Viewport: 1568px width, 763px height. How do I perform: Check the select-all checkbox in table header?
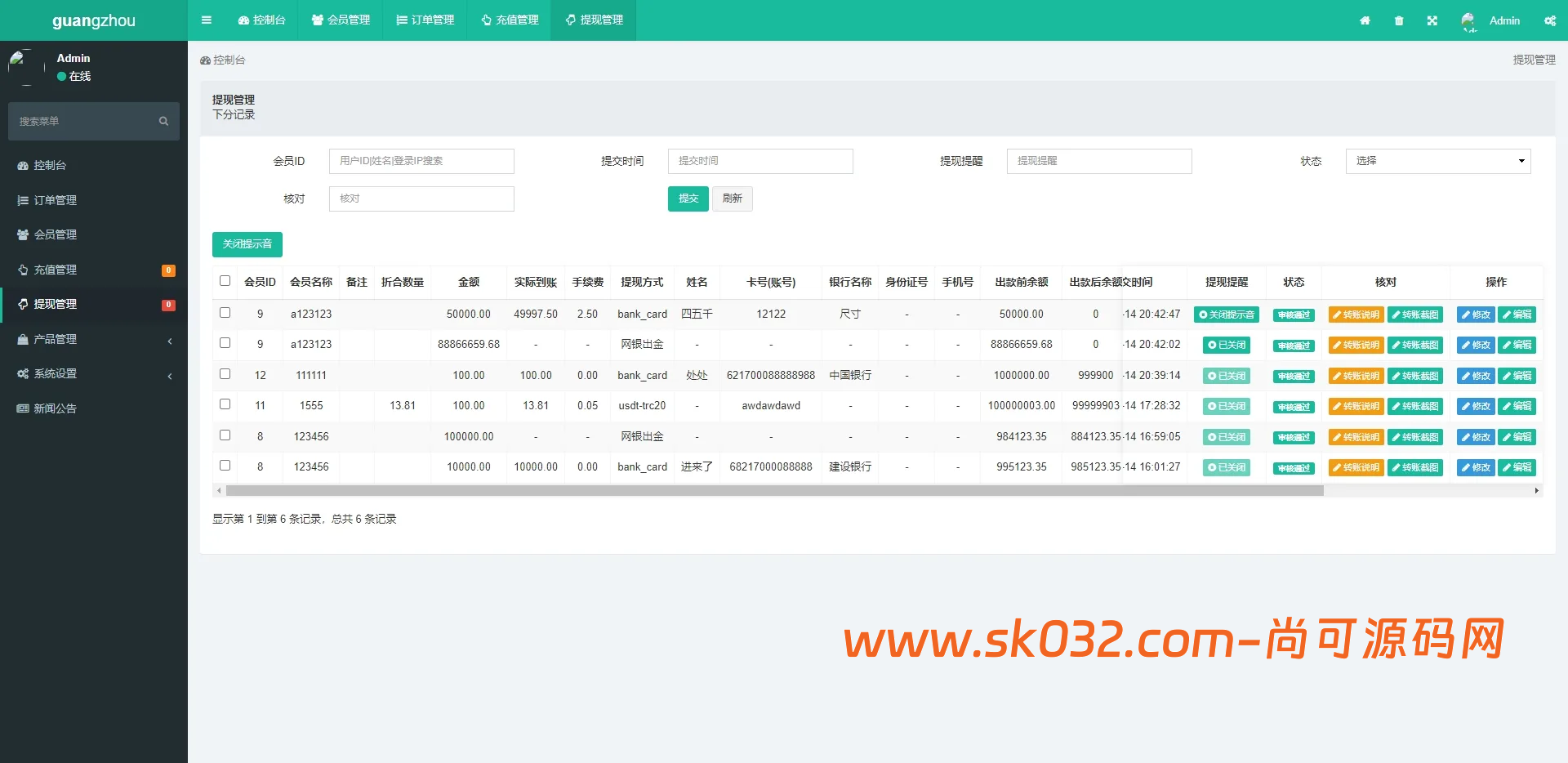coord(225,280)
